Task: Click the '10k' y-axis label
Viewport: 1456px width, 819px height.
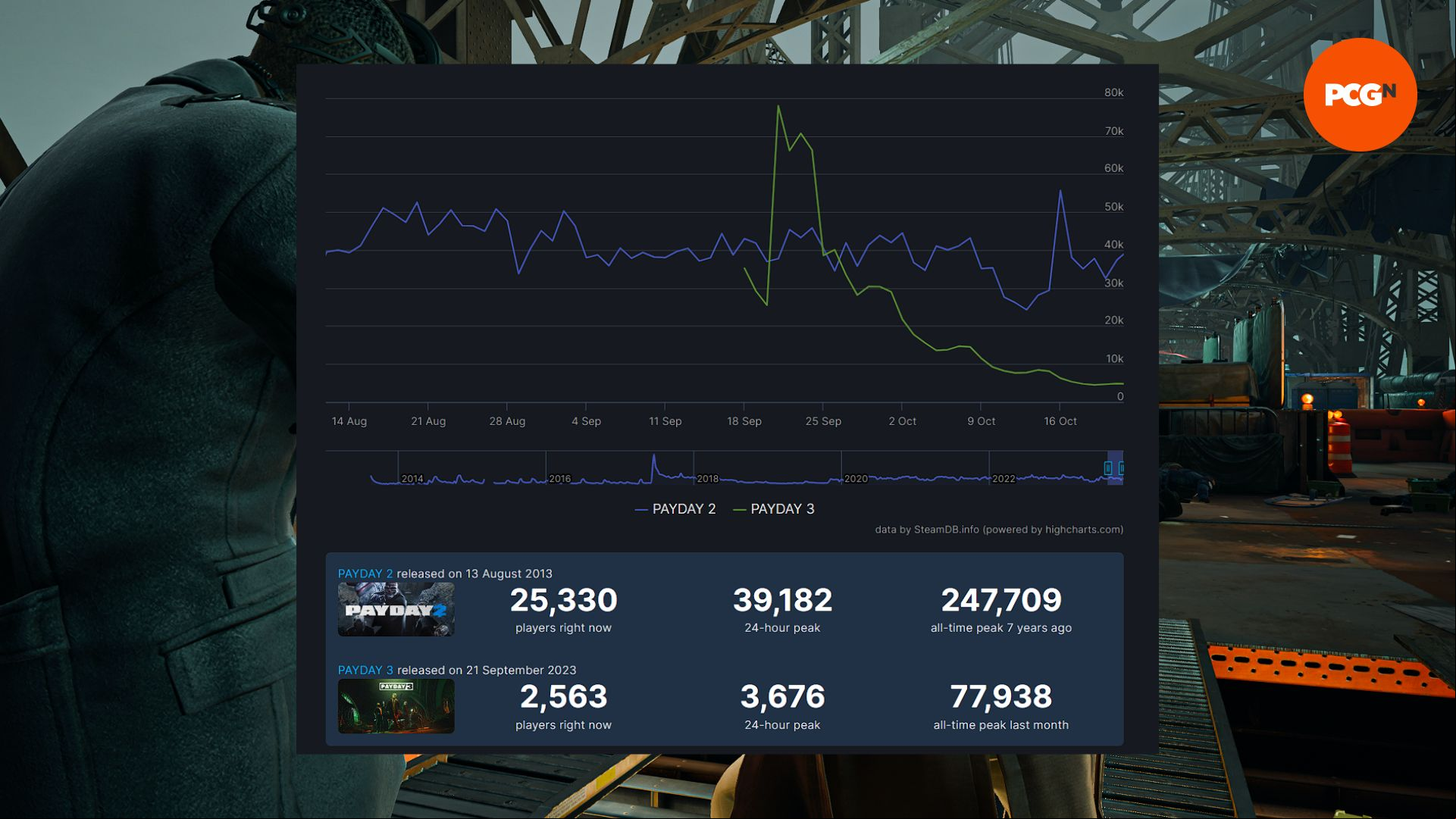Action: pos(1113,359)
